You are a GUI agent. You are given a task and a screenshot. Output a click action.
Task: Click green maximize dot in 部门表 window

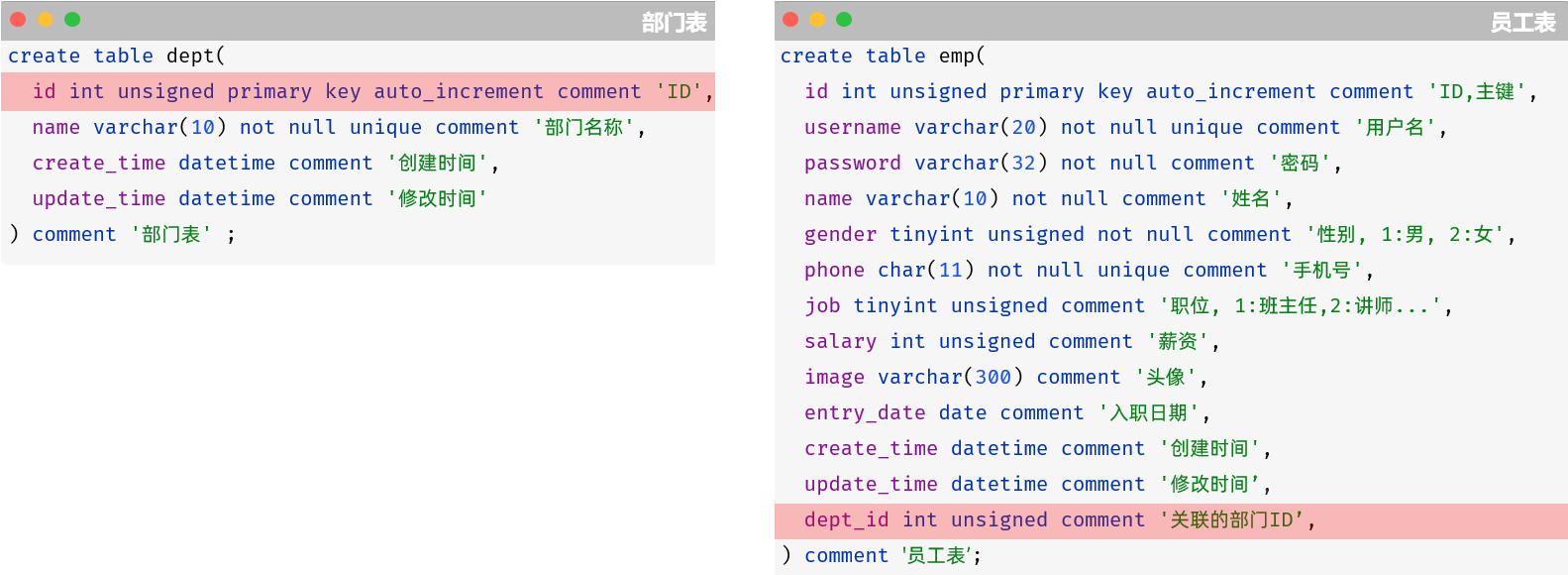click(72, 19)
